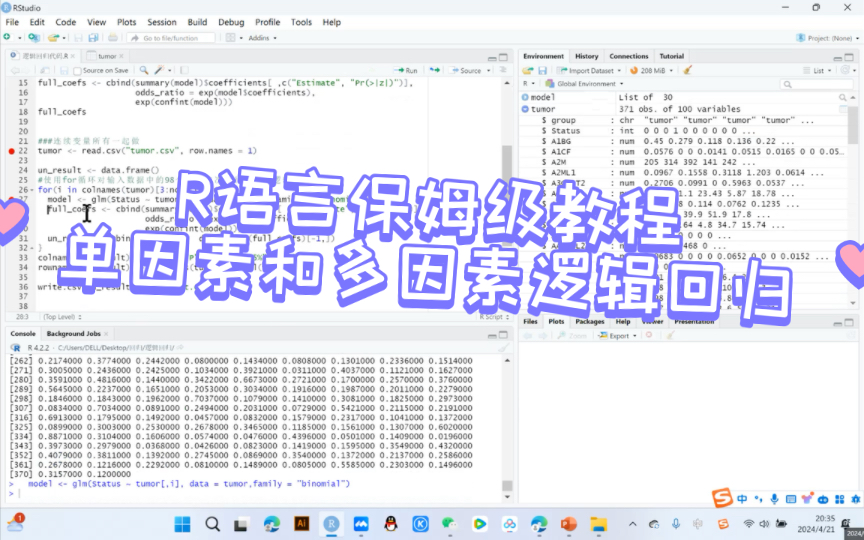Open the List view mode dropdown
Image resolution: width=864 pixels, height=540 pixels.
820,71
